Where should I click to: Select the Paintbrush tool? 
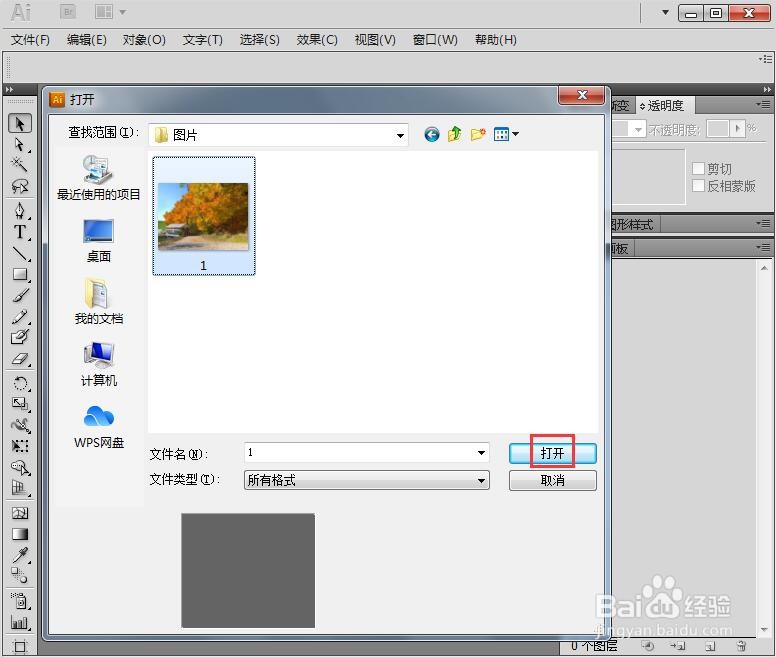pos(20,295)
